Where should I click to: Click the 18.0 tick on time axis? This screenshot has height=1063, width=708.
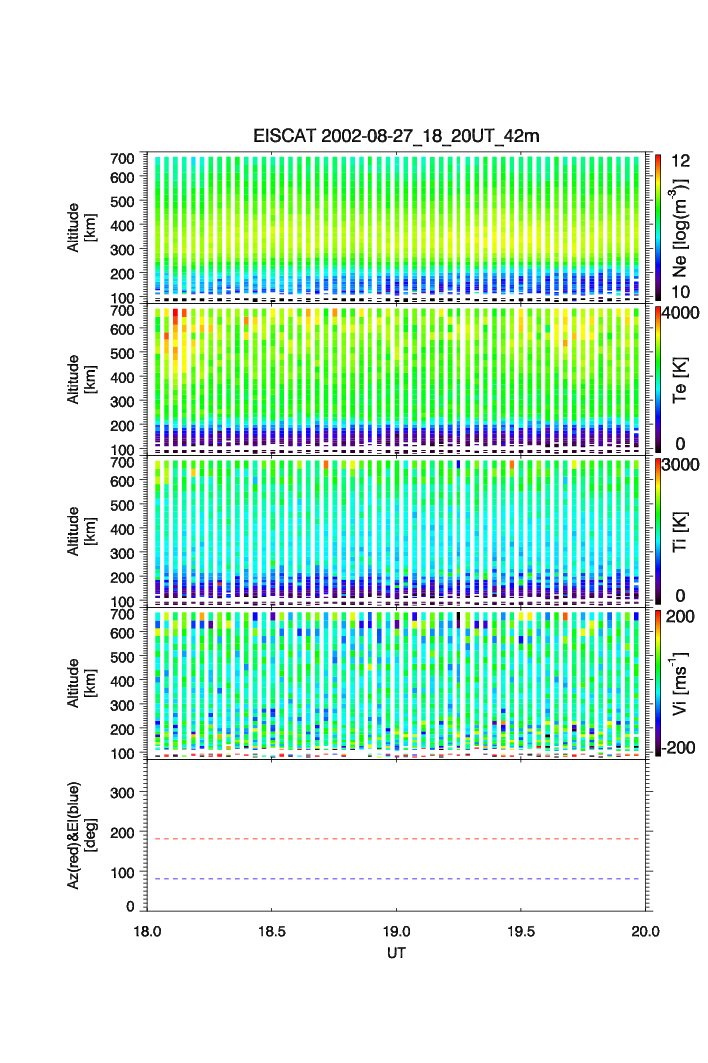(148, 931)
